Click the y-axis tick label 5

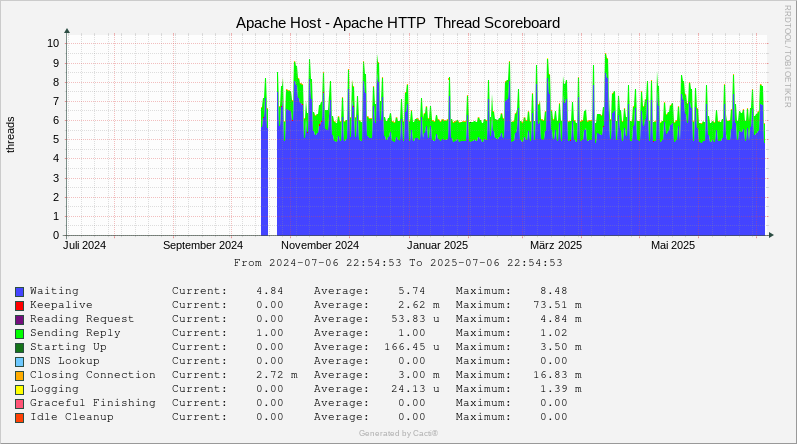[x=56, y=139]
